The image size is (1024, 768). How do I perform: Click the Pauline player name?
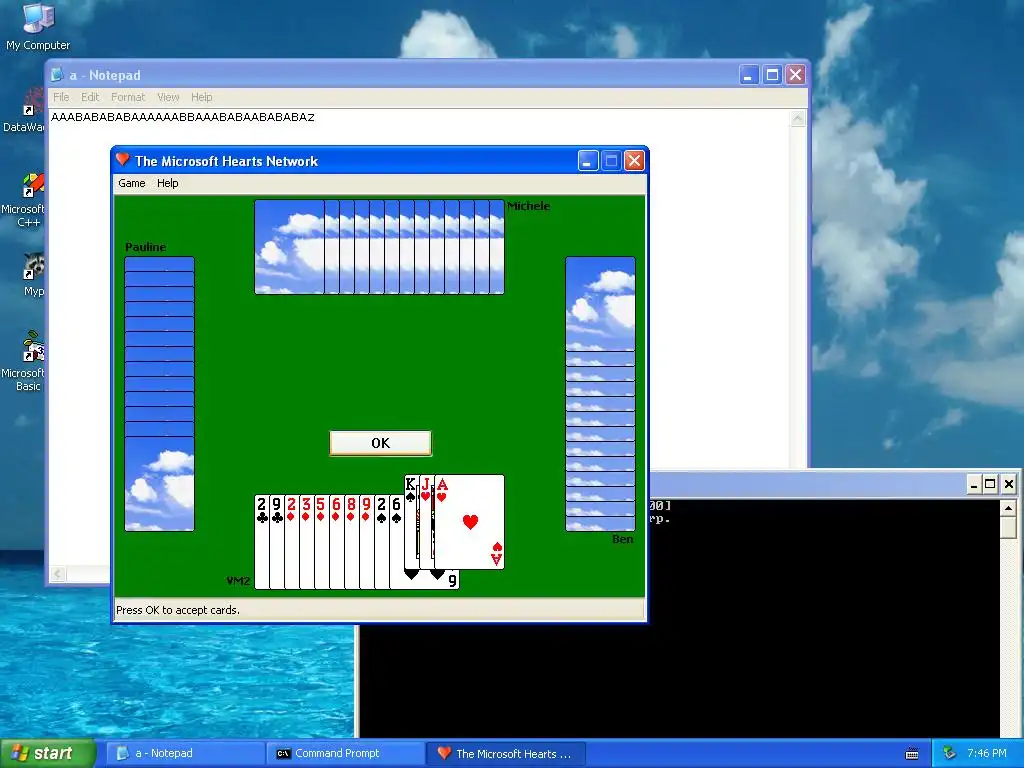[146, 247]
